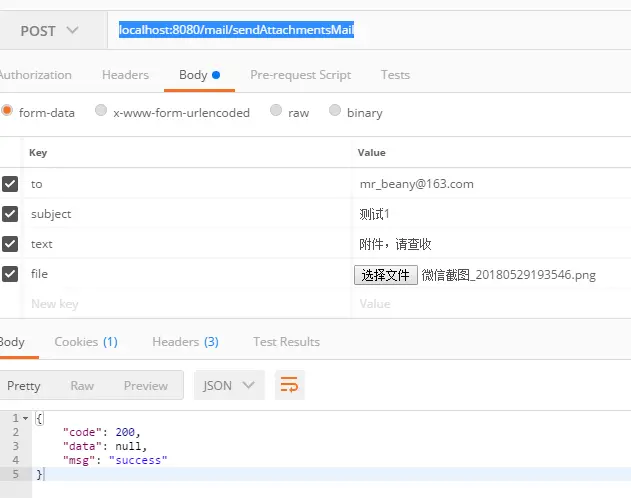
Task: Choose the binary body option
Action: pos(335,110)
